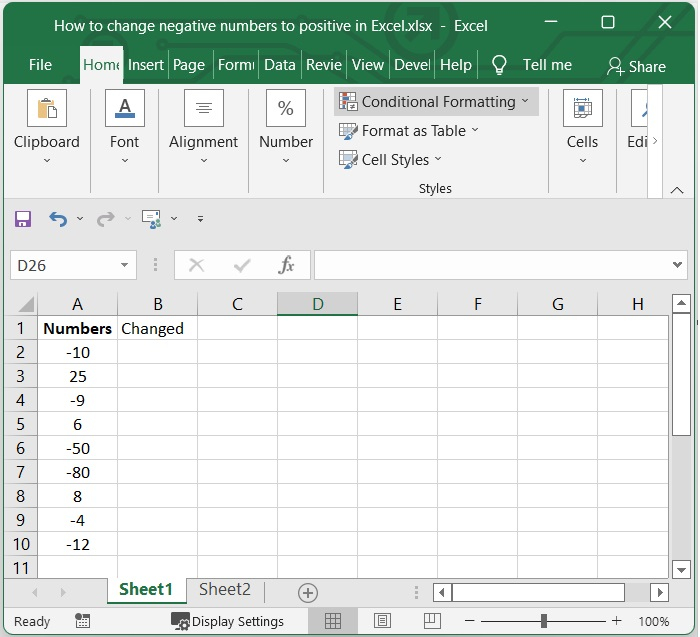Select cell with value -50

pos(78,448)
